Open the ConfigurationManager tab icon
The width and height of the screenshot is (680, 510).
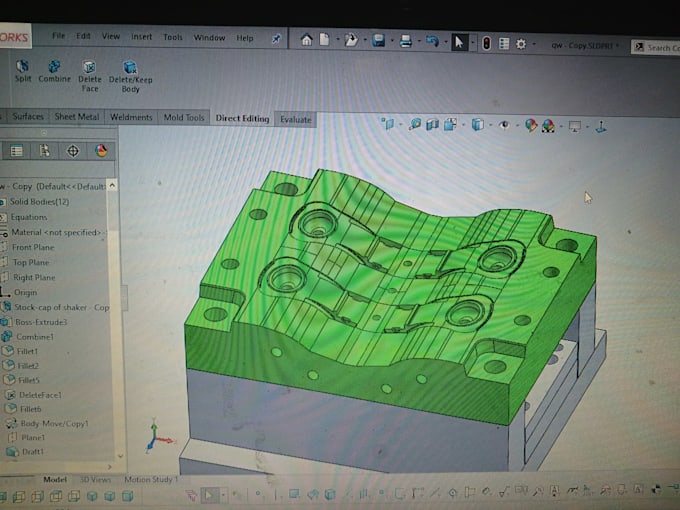coord(44,151)
